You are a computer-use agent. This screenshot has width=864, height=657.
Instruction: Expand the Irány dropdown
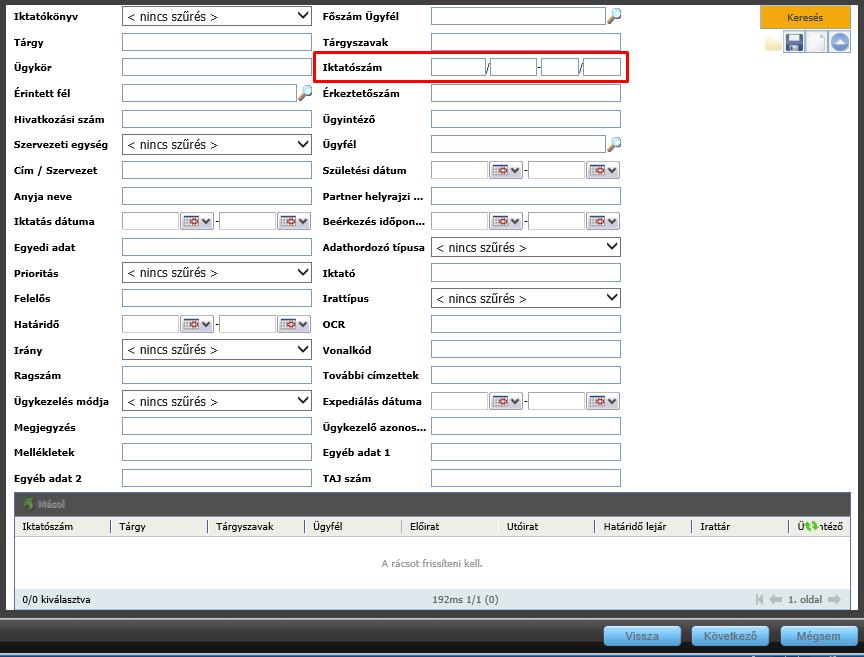[217, 349]
